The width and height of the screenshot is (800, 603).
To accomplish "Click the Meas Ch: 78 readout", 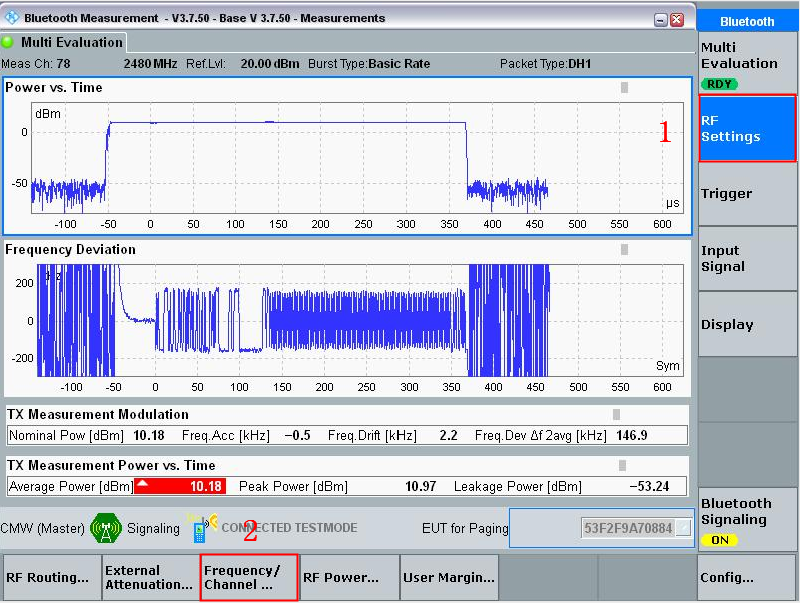I will tap(36, 64).
